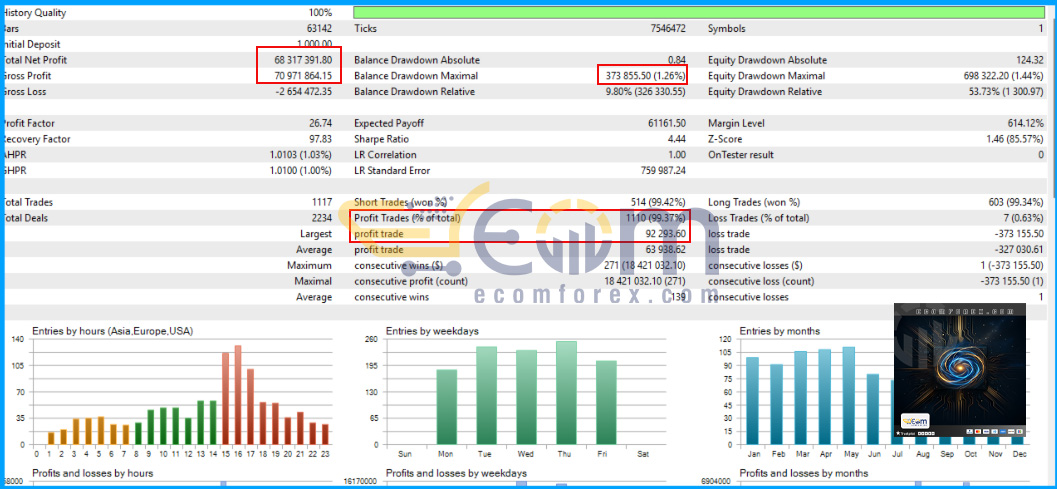Click the Profit Trades (% of total) label
Viewport: 1057px width, 489px height.
pyautogui.click(x=407, y=218)
